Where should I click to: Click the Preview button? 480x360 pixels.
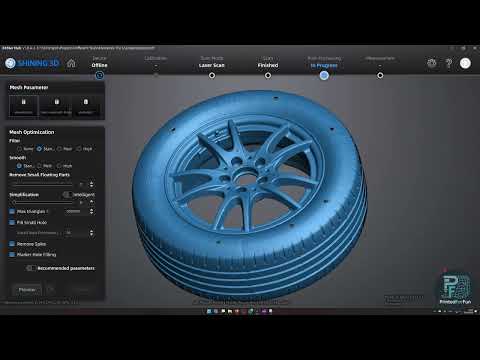point(27,290)
